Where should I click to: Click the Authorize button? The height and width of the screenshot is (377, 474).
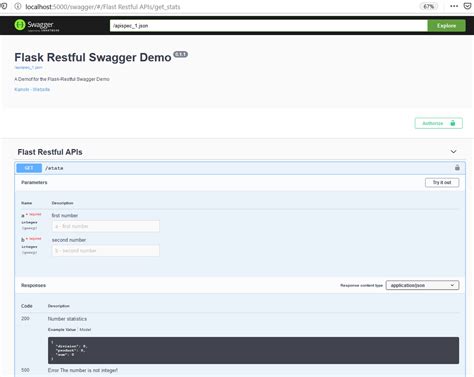438,123
